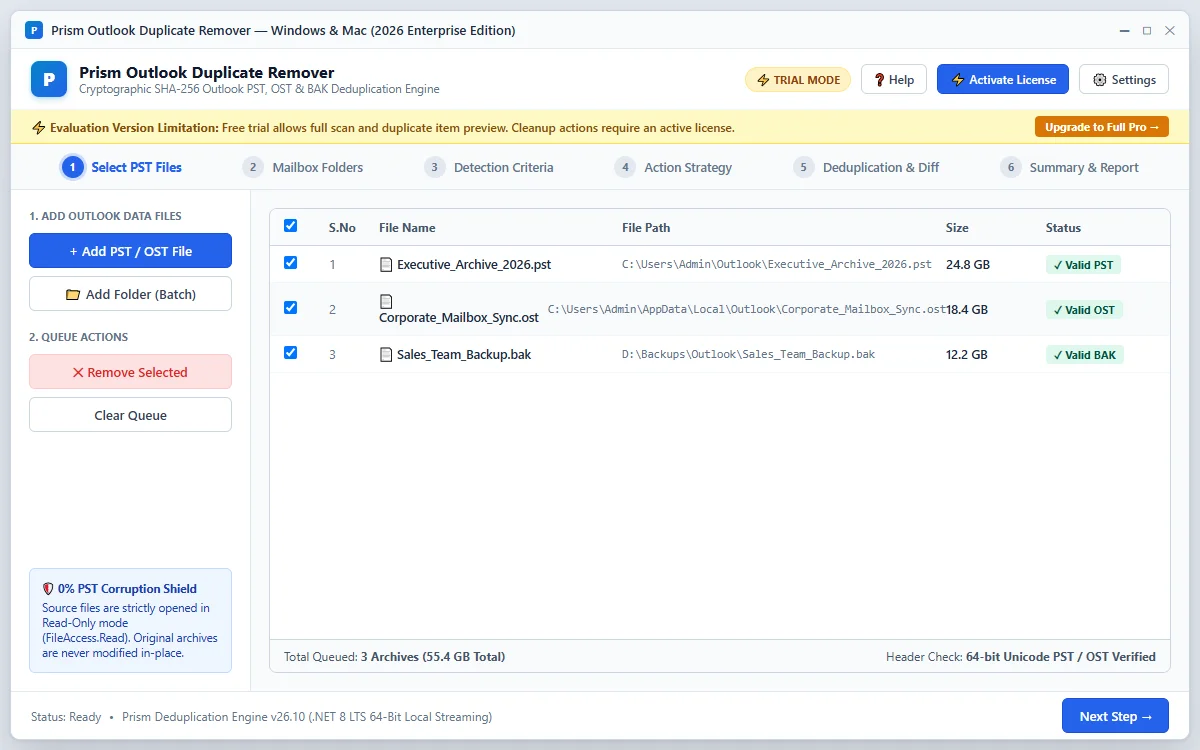Screen dimensions: 1200x750
Task: Click the lightning icon in evaluation banner
Action: (x=39, y=128)
